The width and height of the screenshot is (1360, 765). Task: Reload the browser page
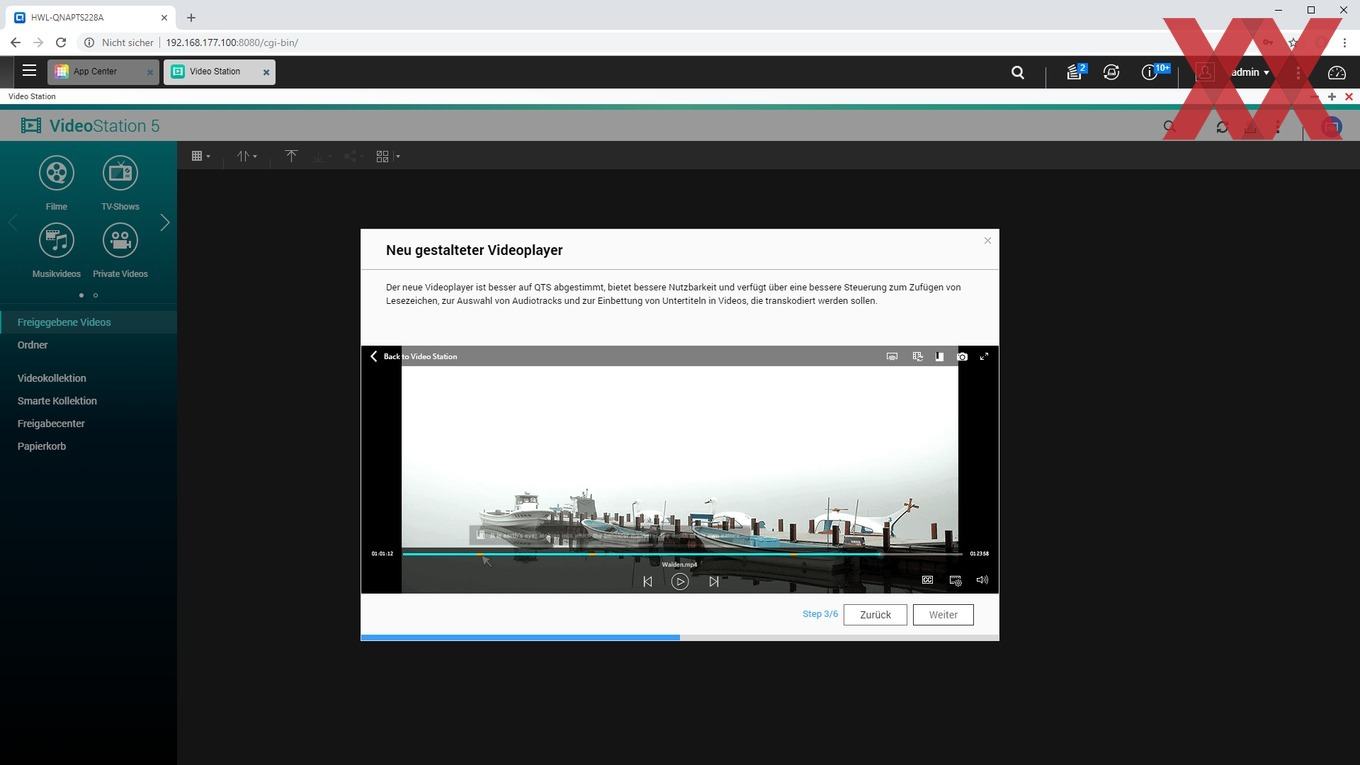(61, 43)
